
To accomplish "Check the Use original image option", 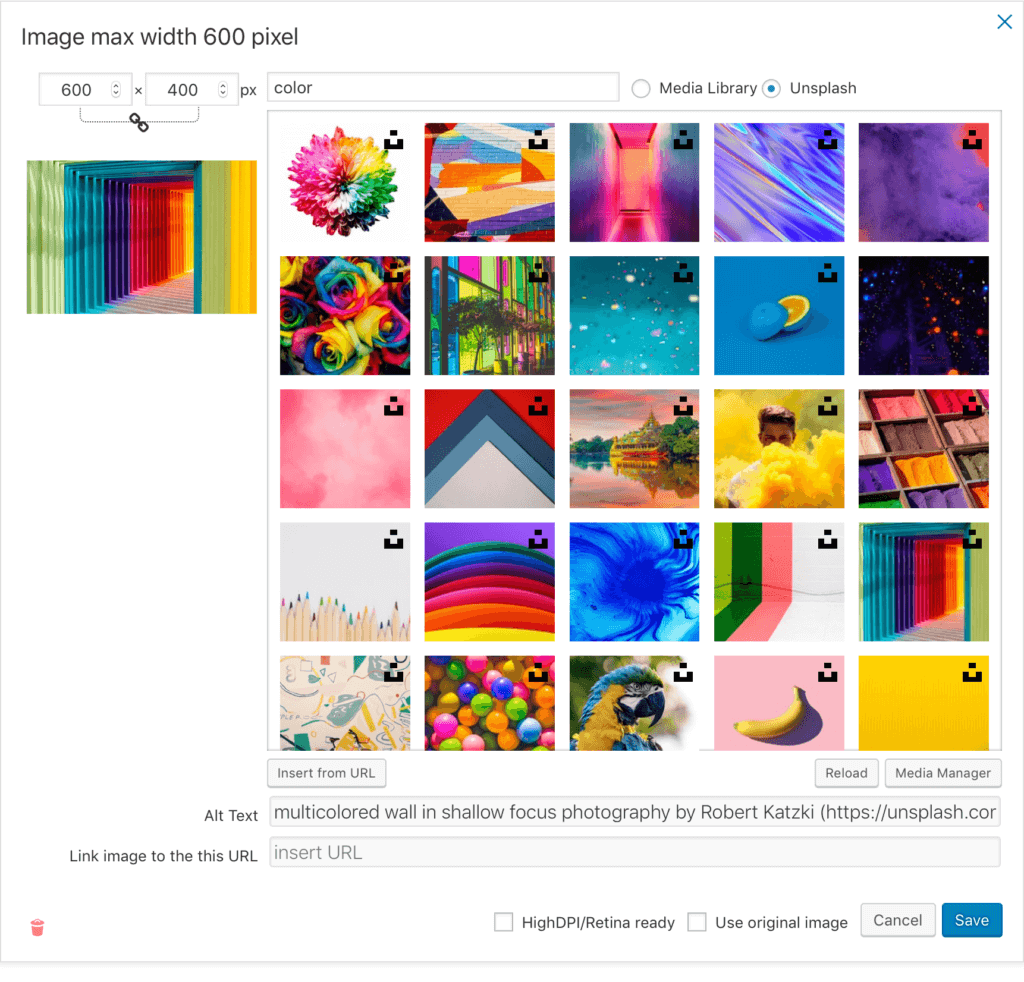I will tap(697, 922).
